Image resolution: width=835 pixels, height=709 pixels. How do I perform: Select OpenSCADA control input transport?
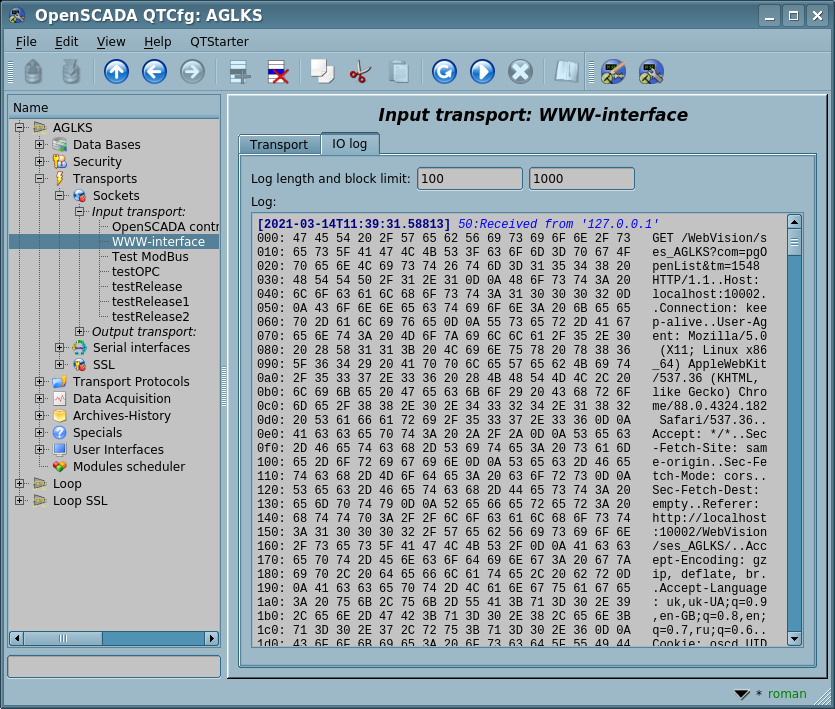tap(165, 227)
